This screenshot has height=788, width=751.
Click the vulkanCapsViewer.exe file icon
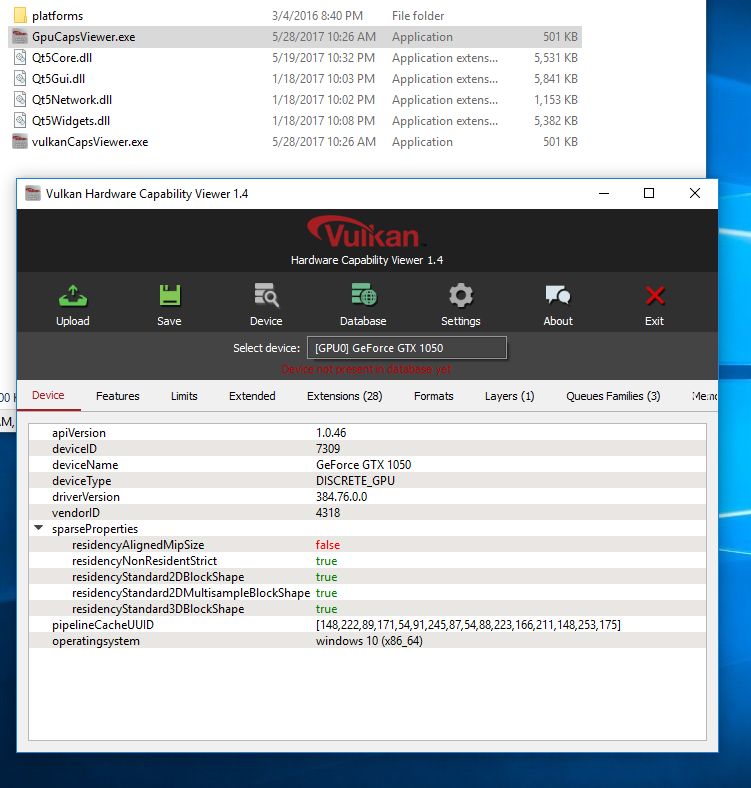(20, 142)
